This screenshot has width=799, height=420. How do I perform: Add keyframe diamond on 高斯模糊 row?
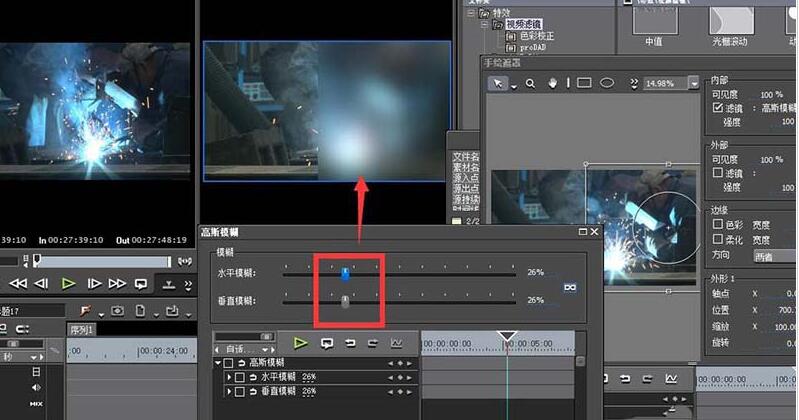[x=400, y=363]
